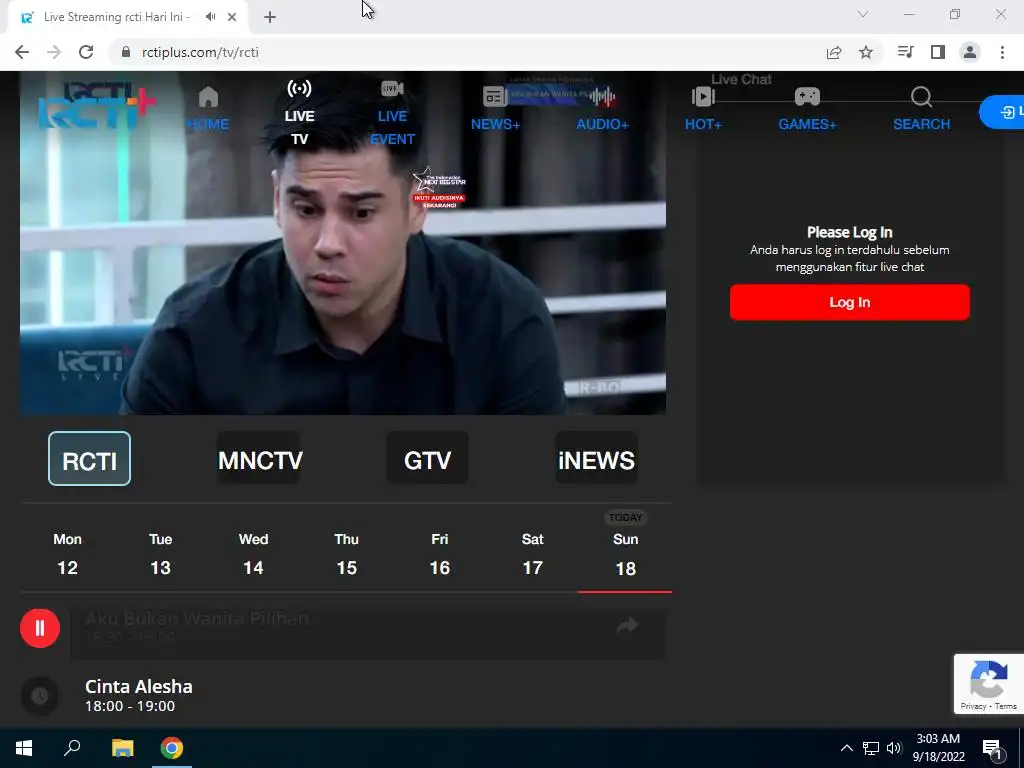Show hidden system tray icons
This screenshot has height=768, width=1024.
846,748
